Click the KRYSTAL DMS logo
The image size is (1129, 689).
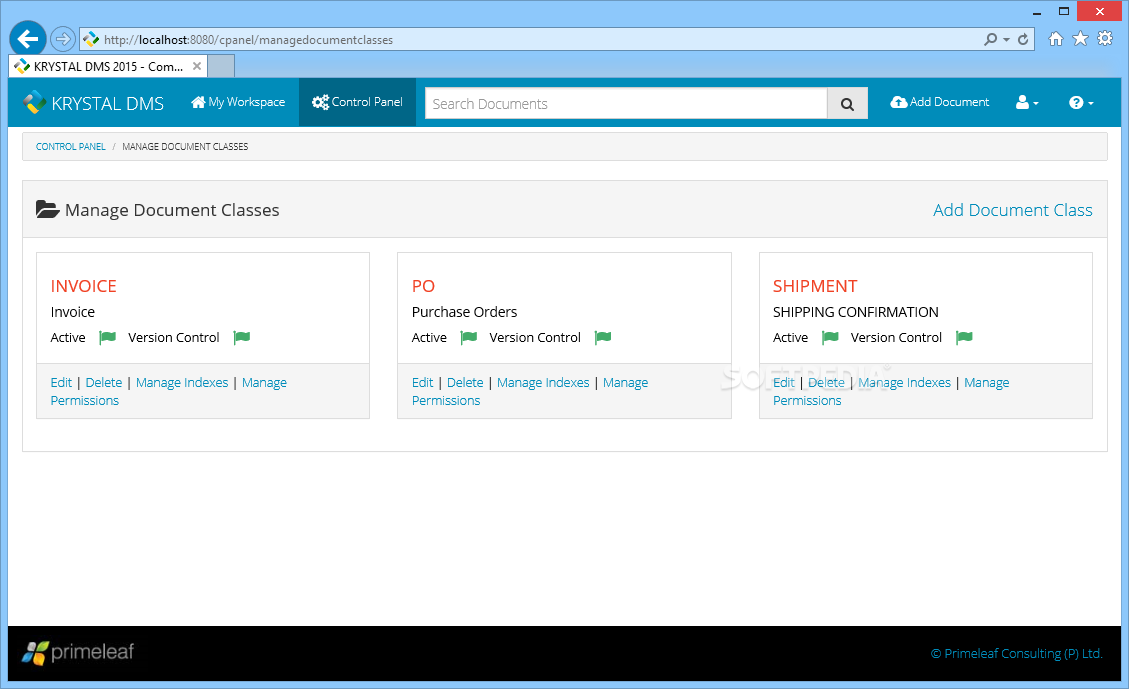94,103
